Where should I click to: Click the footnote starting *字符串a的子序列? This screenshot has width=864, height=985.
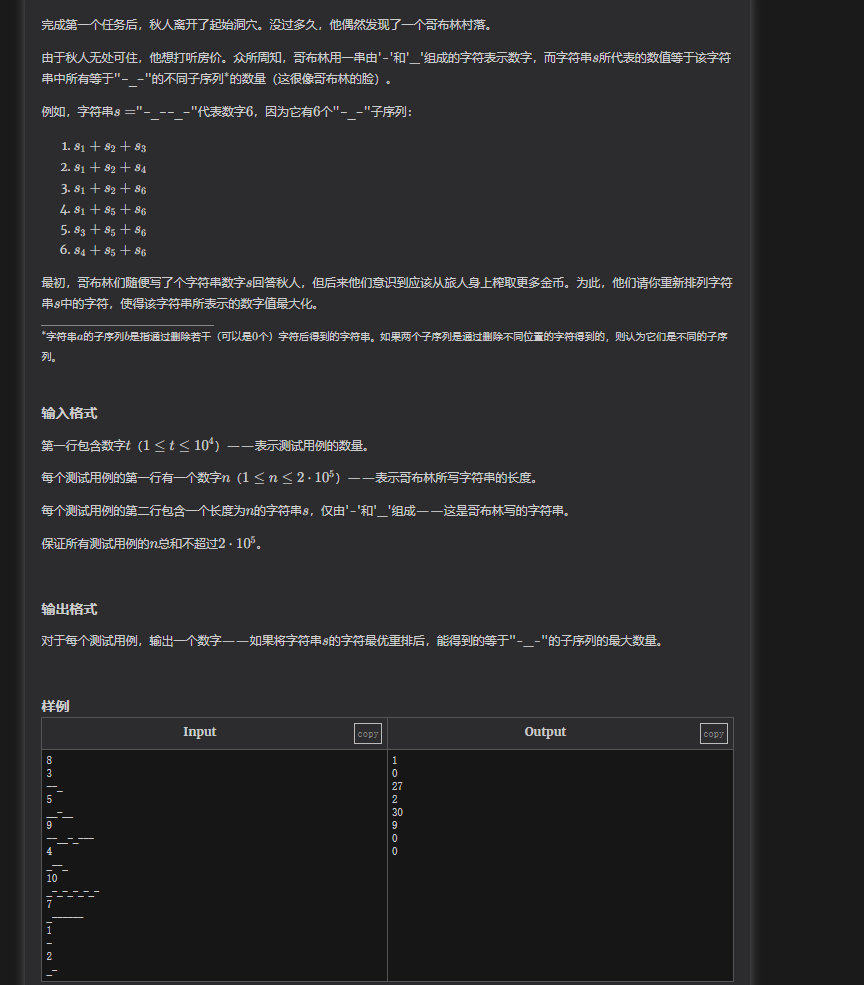(x=385, y=346)
